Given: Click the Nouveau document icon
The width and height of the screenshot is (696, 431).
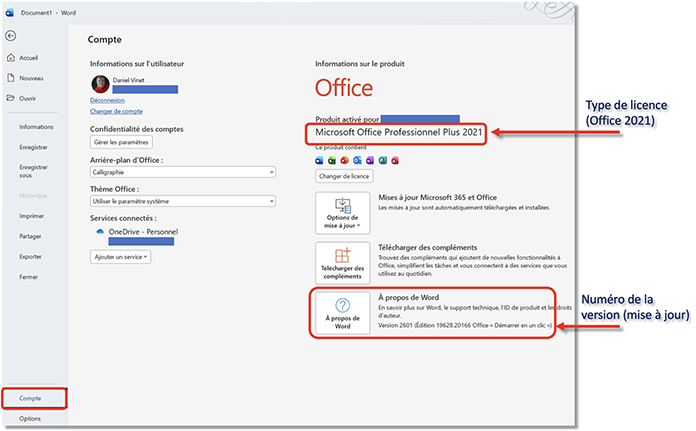Looking at the screenshot, I should coord(10,78).
